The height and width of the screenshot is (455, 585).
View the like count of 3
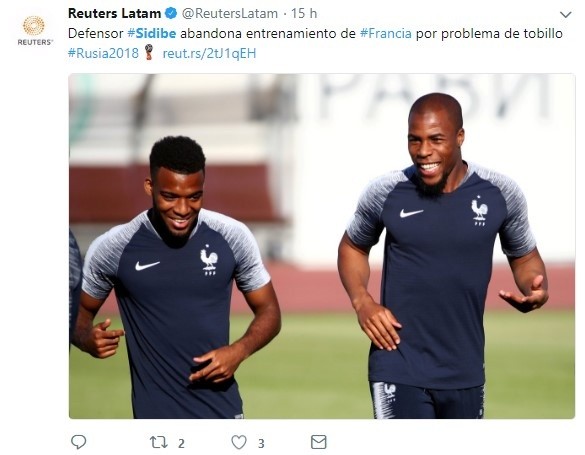click(x=261, y=443)
